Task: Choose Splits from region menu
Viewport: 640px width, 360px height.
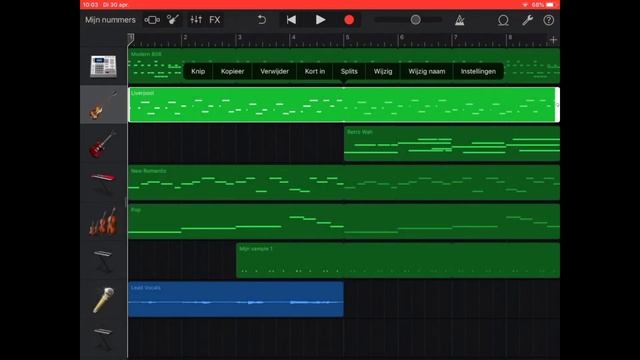Action: (x=349, y=71)
